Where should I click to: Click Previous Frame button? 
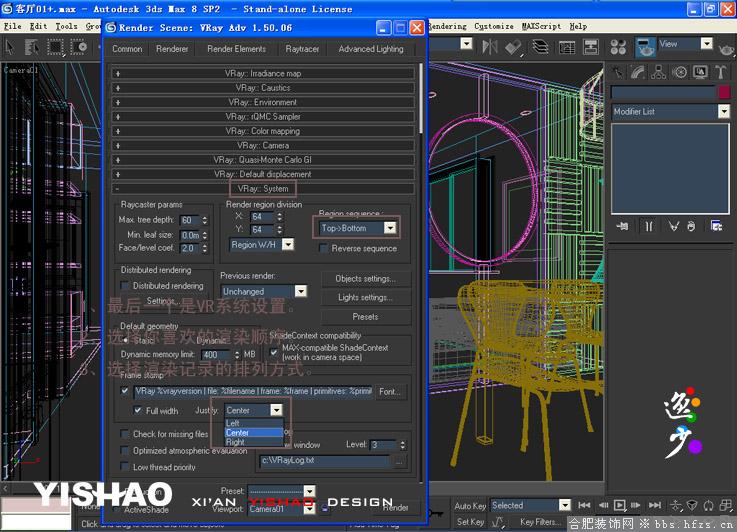pos(604,505)
